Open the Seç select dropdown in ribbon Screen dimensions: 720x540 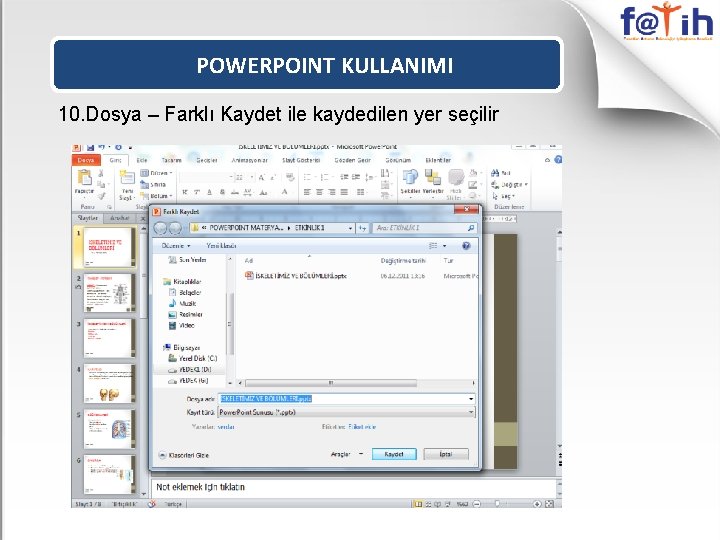503,196
